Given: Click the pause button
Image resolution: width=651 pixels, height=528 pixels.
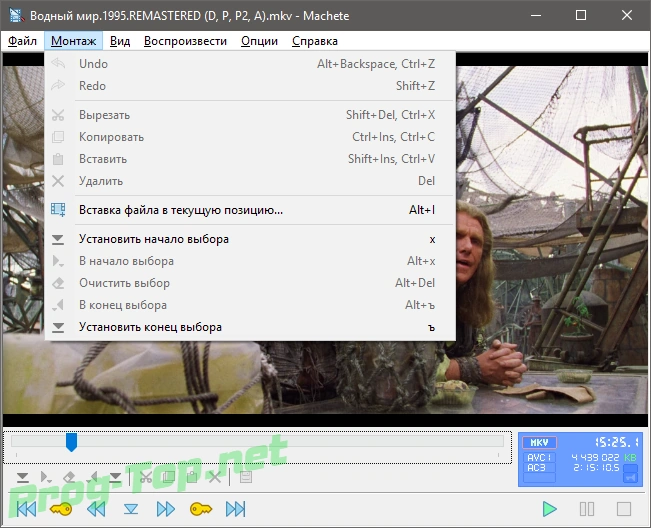Looking at the screenshot, I should 587,509.
